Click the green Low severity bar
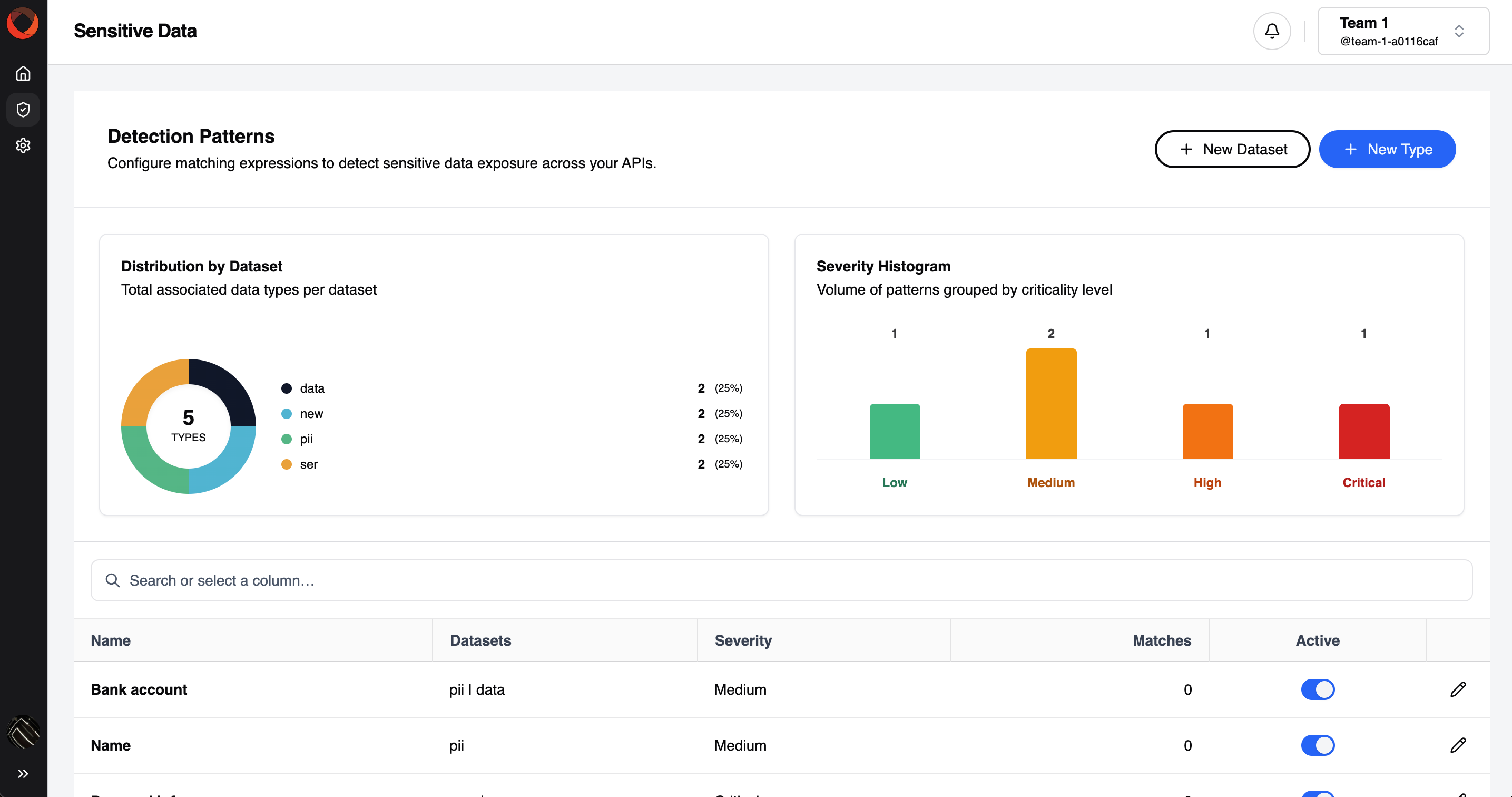 (x=895, y=431)
